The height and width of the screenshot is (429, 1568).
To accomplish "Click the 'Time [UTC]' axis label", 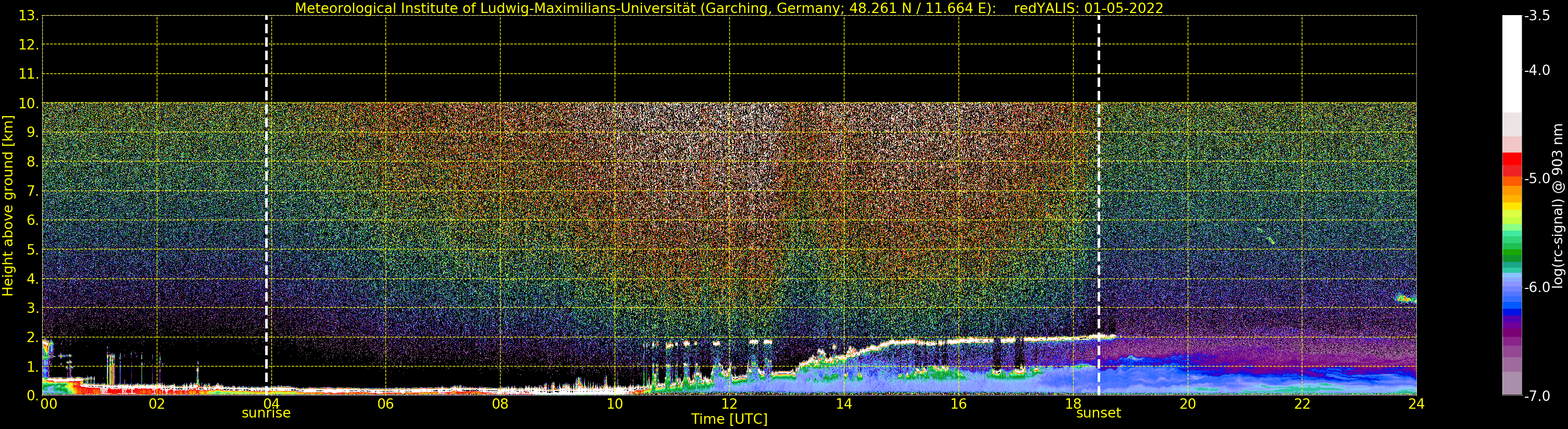I will pyautogui.click(x=729, y=419).
